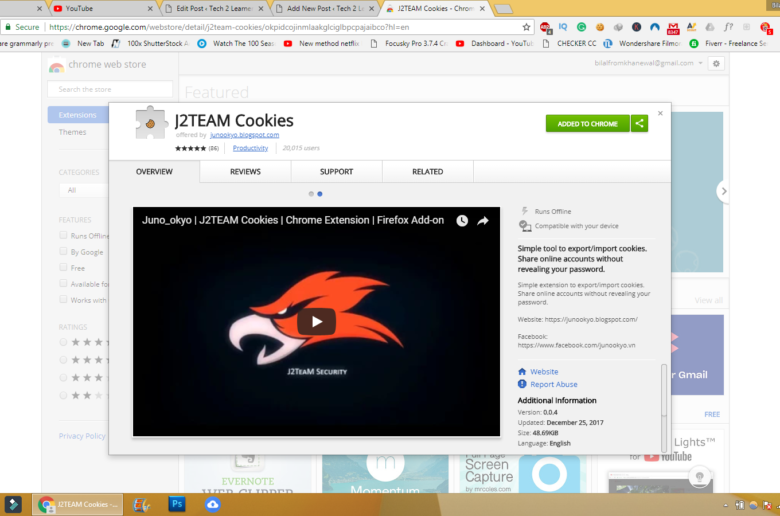
Task: Open the Categories All dropdown
Action: pyautogui.click(x=84, y=190)
